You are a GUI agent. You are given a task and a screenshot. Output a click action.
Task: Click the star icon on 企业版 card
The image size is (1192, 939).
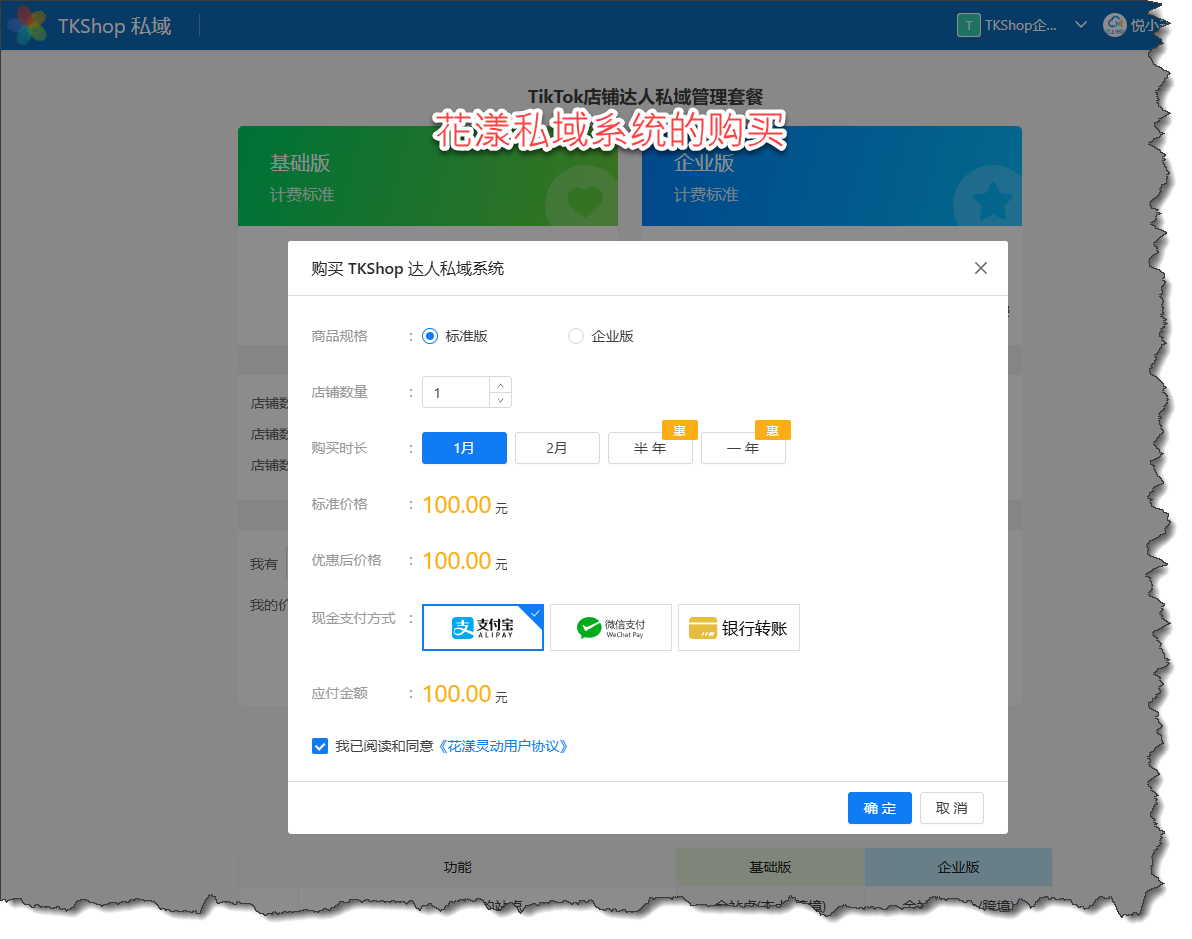coord(991,201)
